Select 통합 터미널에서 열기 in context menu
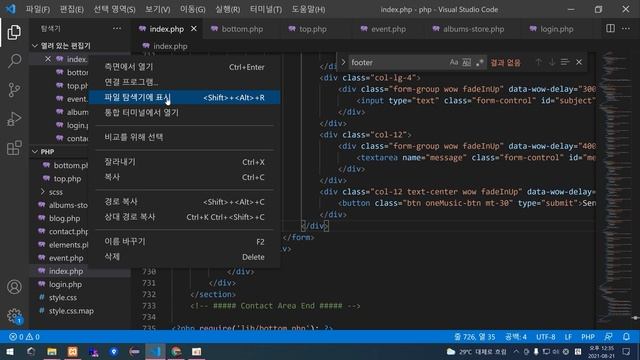 (x=184, y=113)
